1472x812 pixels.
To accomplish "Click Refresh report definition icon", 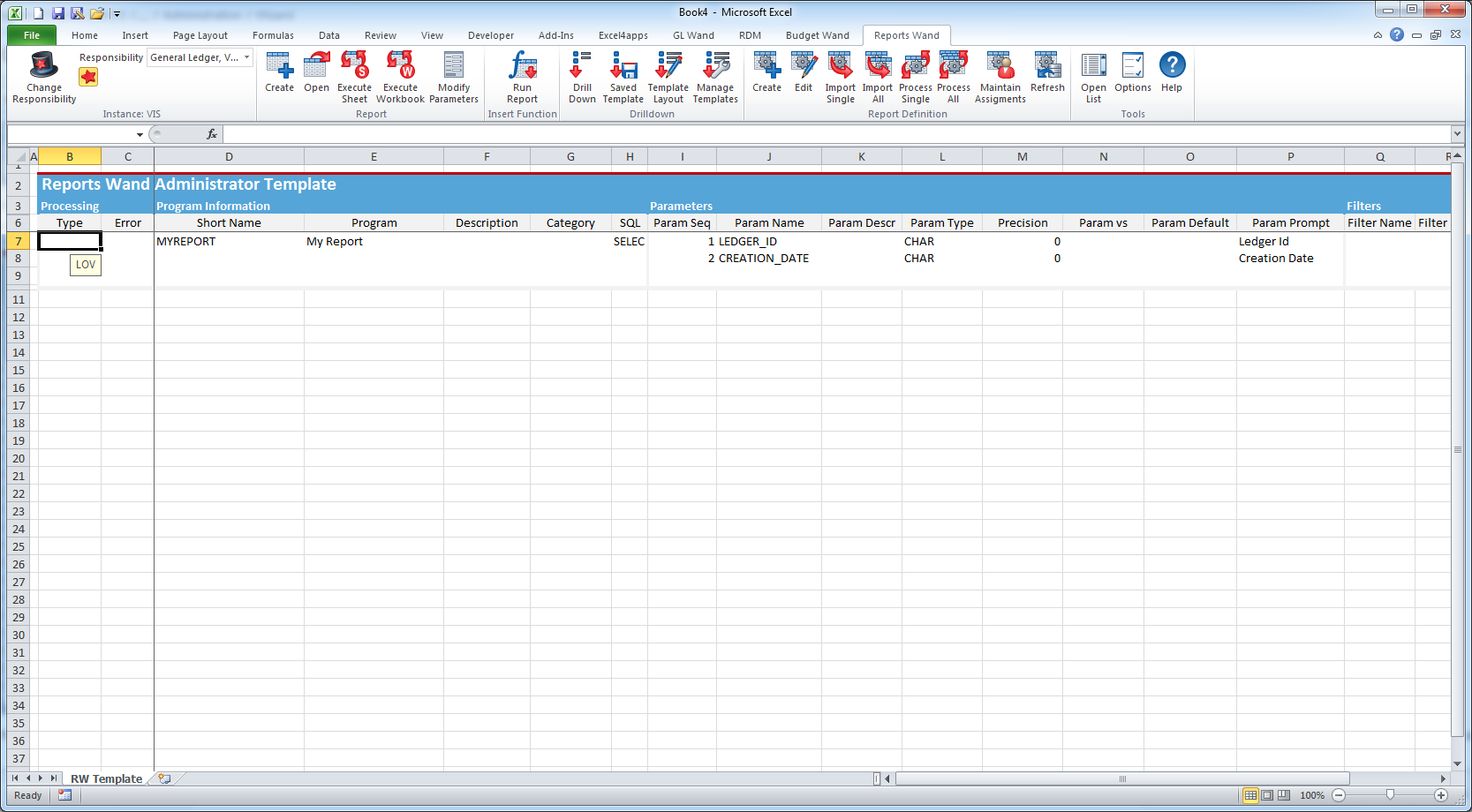I will click(1047, 72).
